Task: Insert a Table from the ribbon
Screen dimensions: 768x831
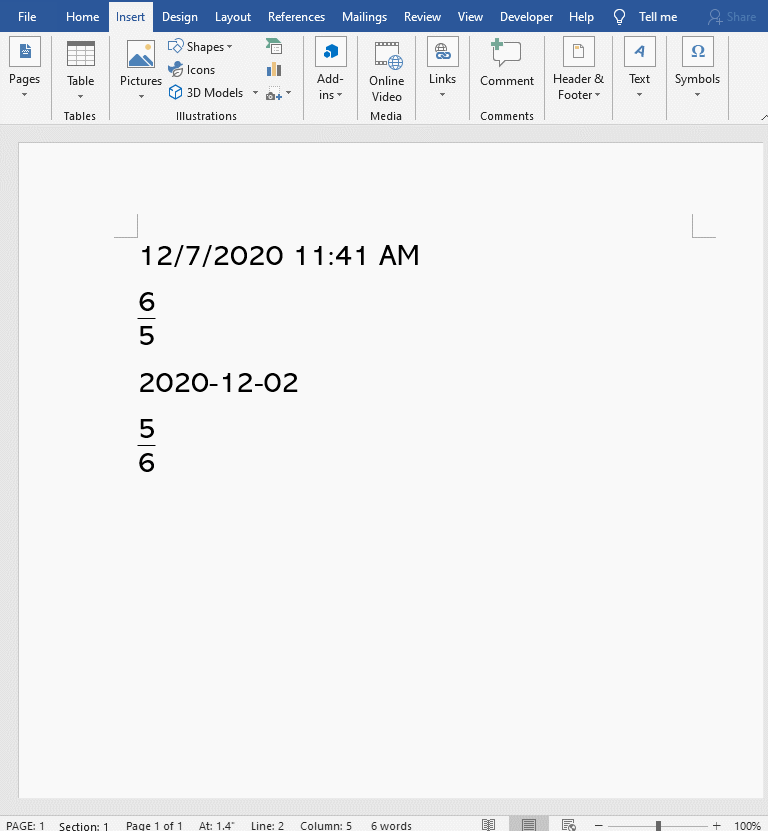Action: pos(81,69)
